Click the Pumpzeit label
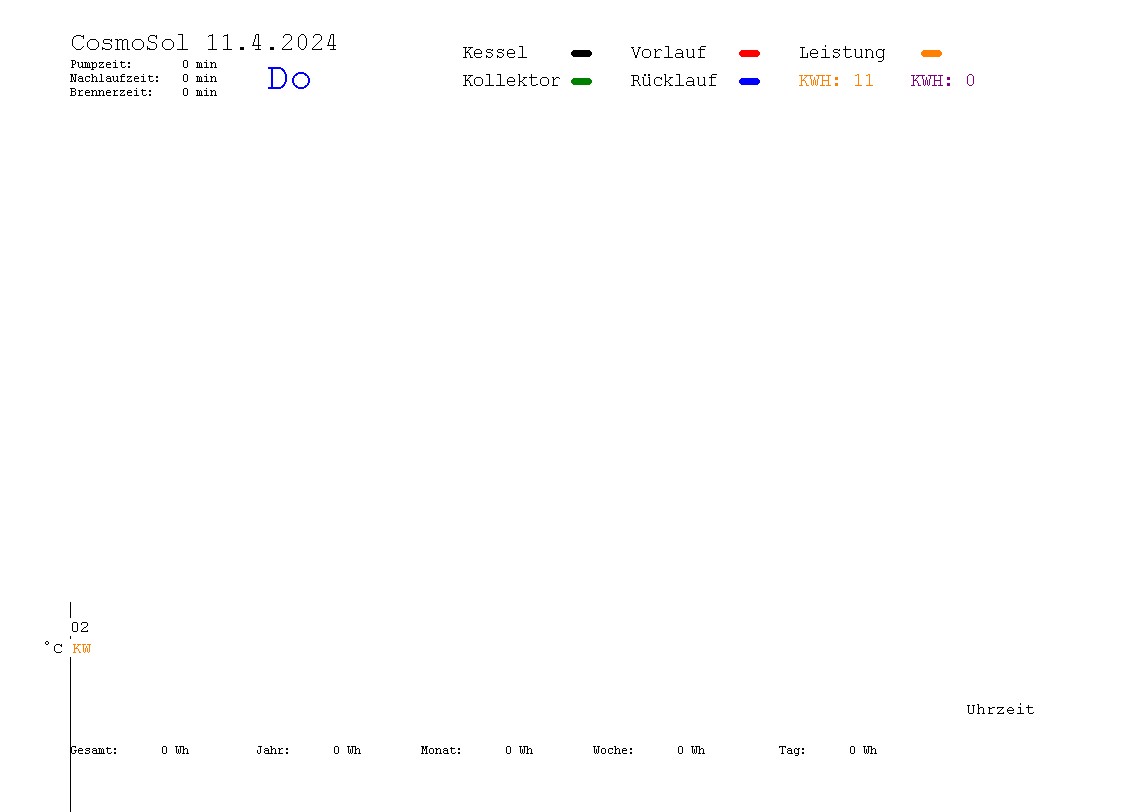 [x=101, y=64]
